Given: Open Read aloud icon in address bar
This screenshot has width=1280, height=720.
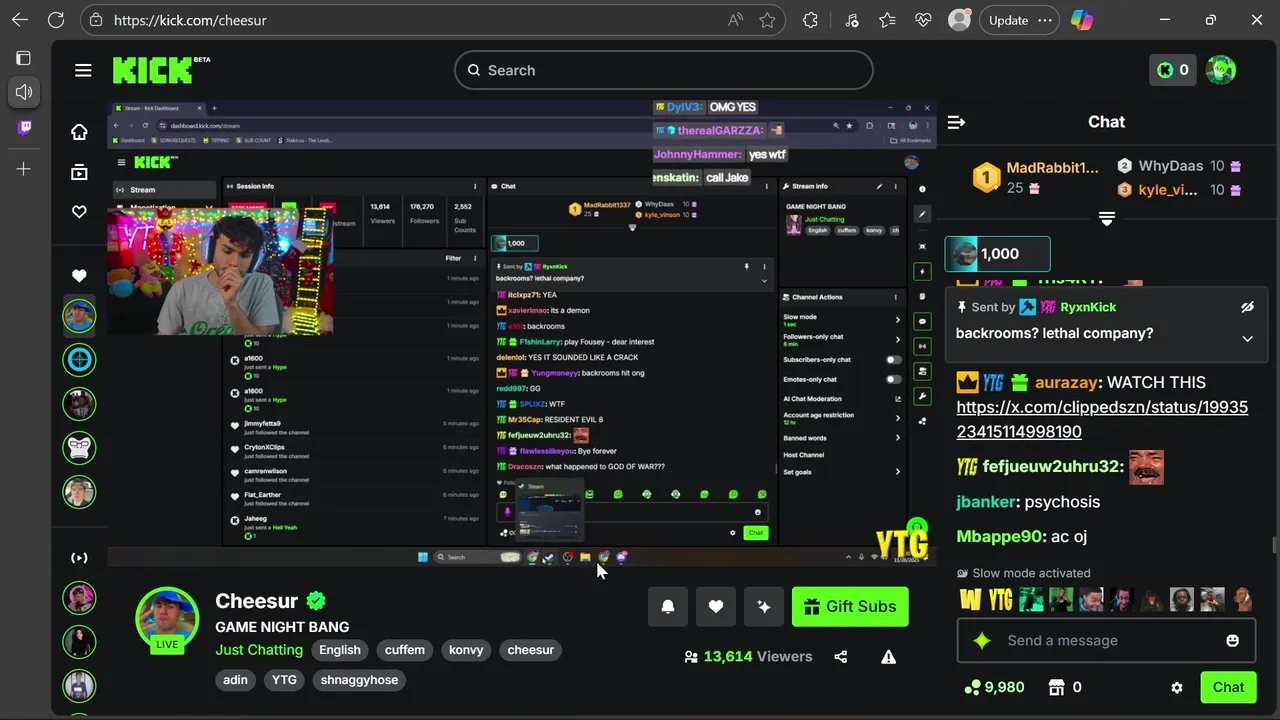Looking at the screenshot, I should pyautogui.click(x=735, y=20).
